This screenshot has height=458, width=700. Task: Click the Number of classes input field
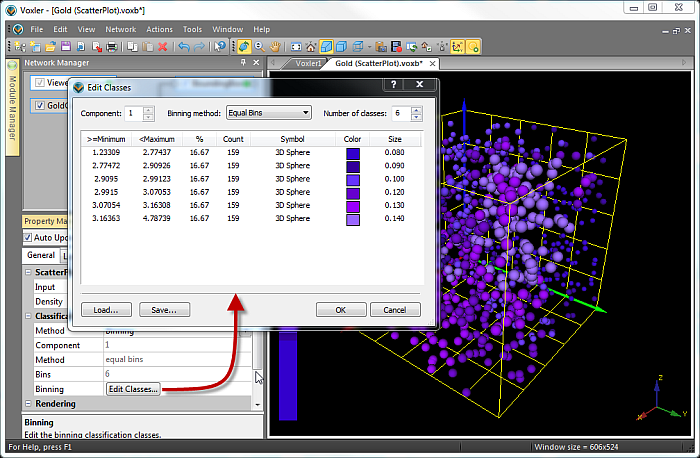point(401,113)
